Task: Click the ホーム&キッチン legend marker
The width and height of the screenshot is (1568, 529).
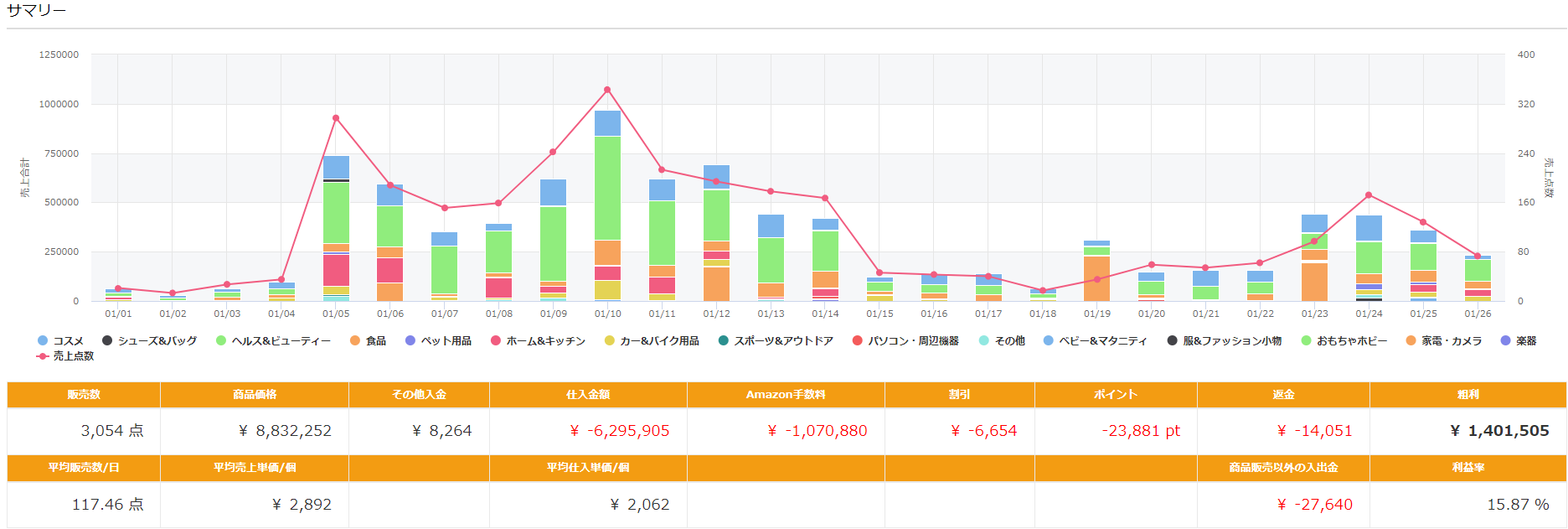Action: tap(496, 341)
